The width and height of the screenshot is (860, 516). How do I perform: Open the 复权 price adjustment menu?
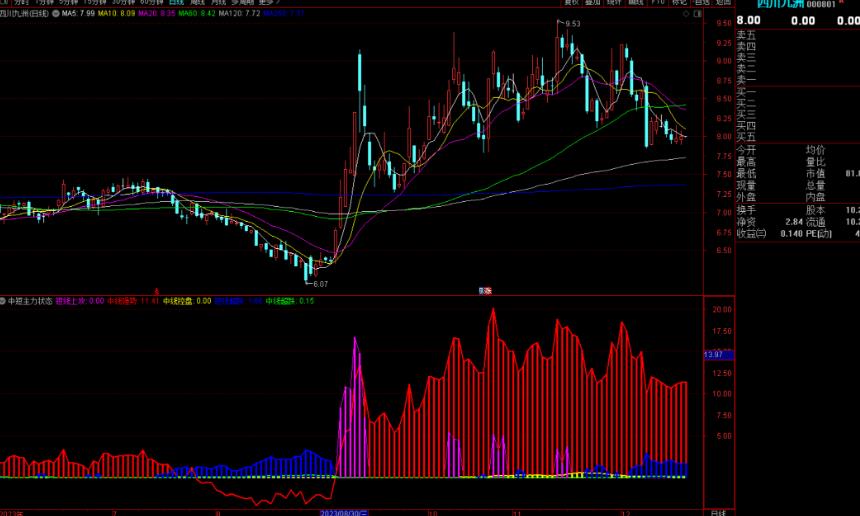572,2
